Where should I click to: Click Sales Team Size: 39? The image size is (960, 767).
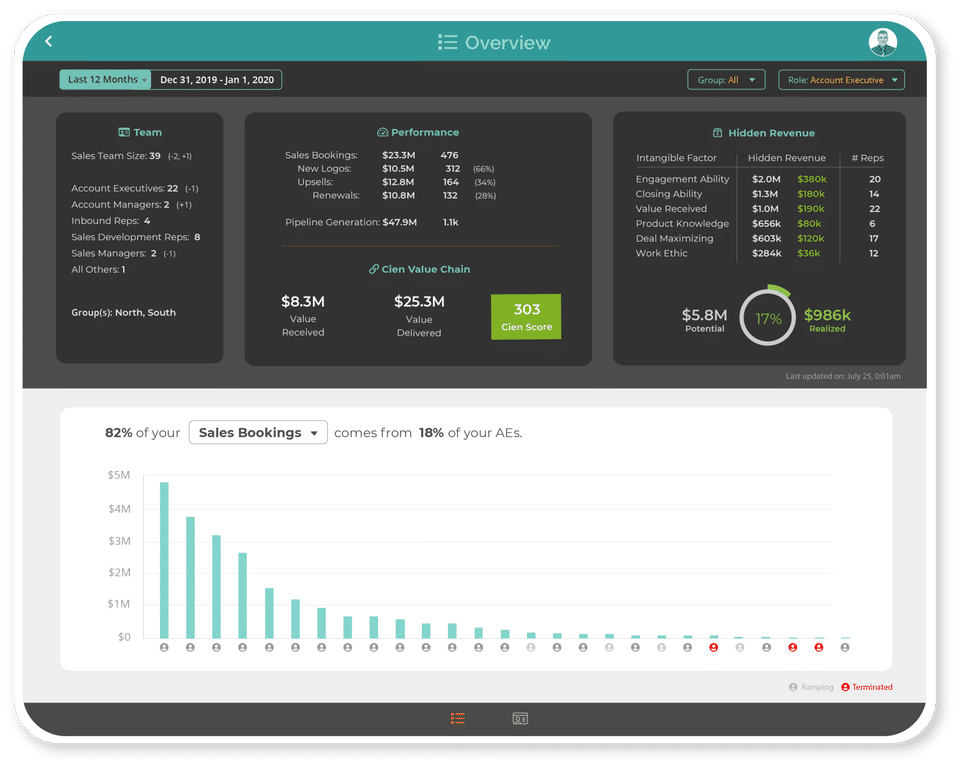116,155
